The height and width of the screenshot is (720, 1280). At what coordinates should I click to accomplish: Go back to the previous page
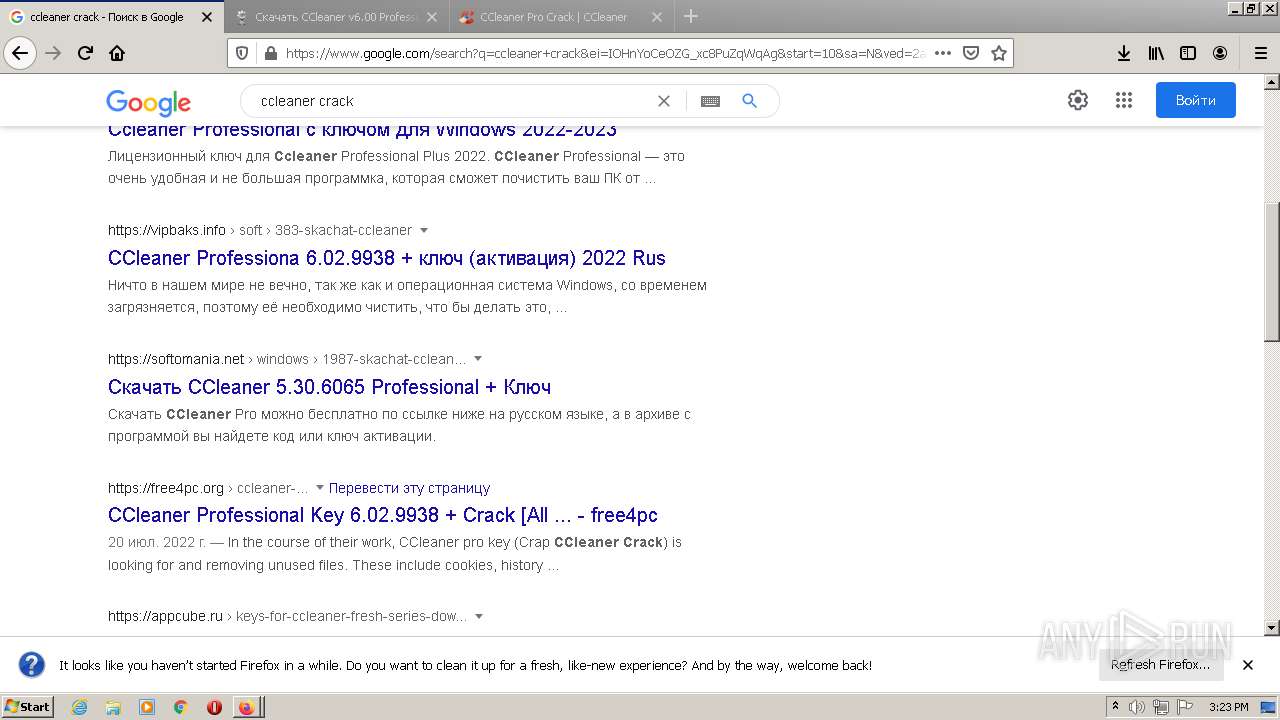pos(20,53)
